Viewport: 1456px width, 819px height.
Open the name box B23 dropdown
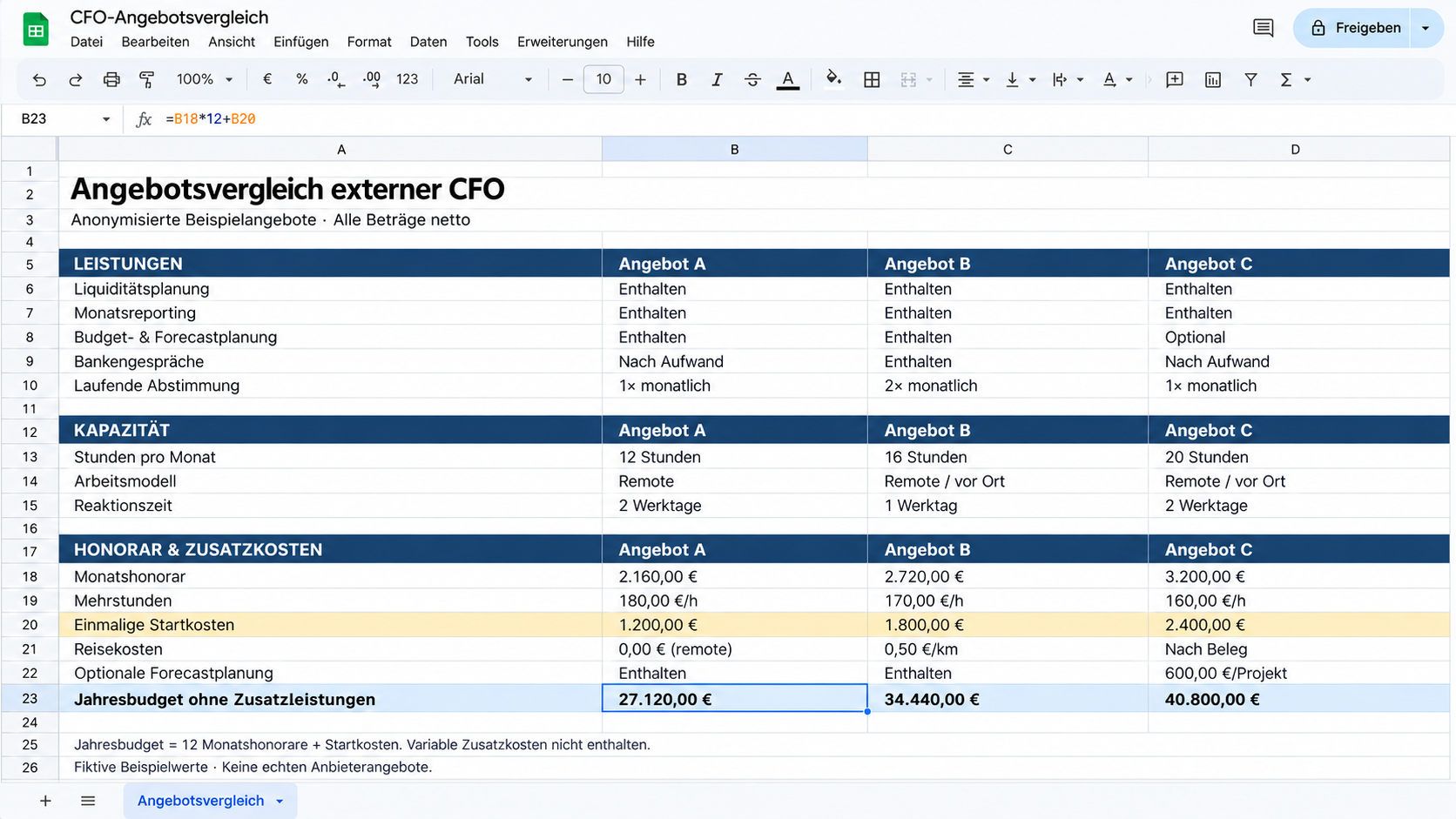[106, 119]
